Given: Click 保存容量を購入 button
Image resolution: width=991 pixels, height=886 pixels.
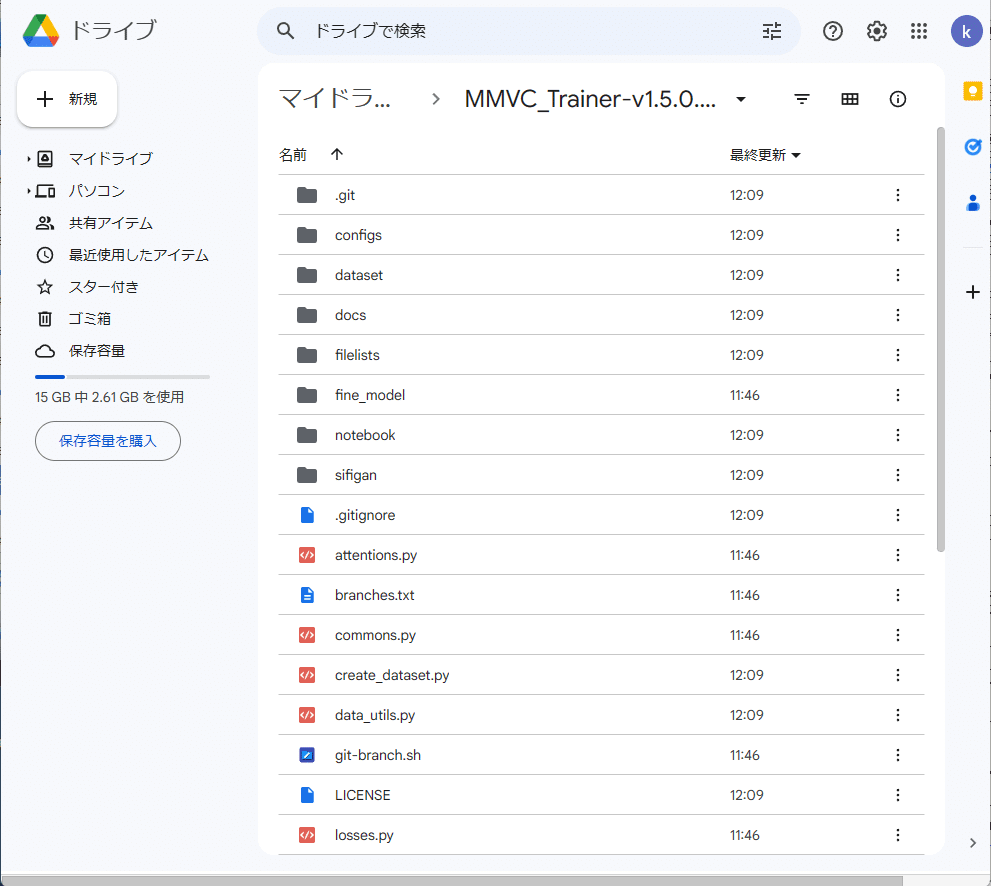Looking at the screenshot, I should pos(108,440).
